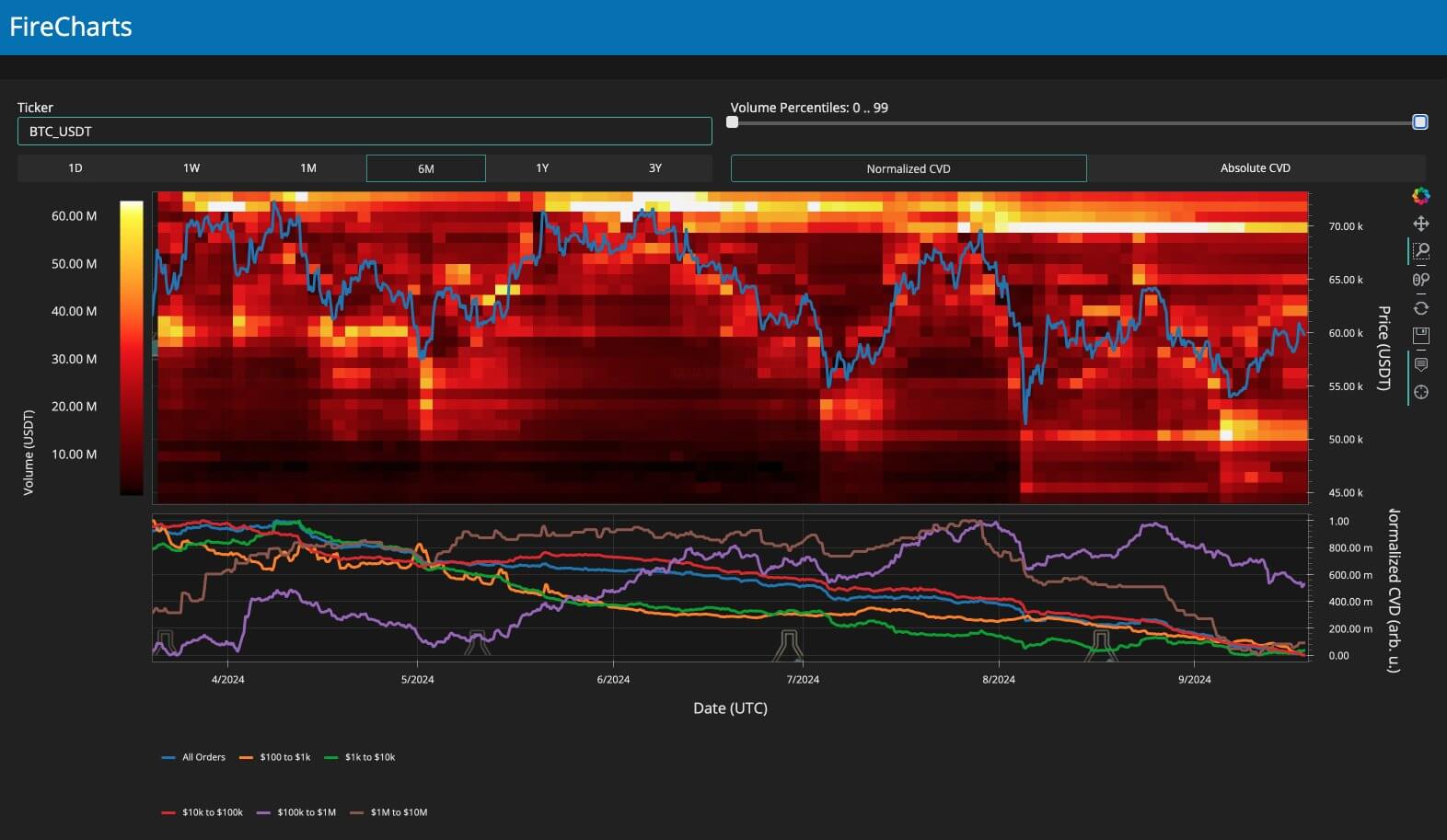Switch to the 1W timeframe
This screenshot has height=840, width=1447.
(x=191, y=168)
